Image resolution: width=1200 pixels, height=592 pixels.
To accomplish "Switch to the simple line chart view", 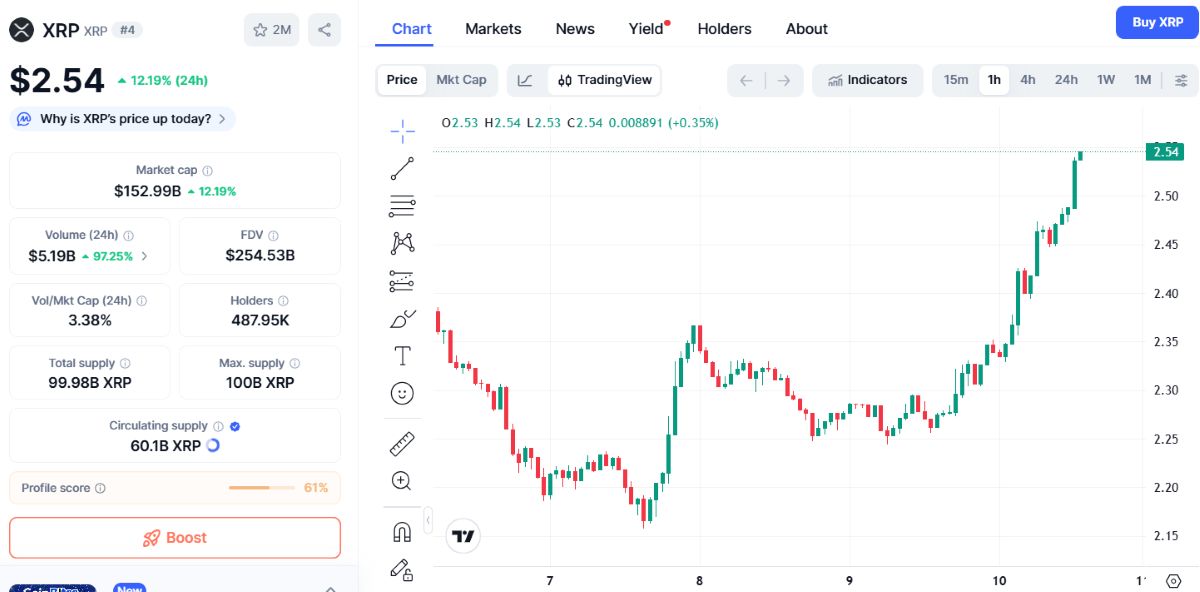I will (527, 80).
